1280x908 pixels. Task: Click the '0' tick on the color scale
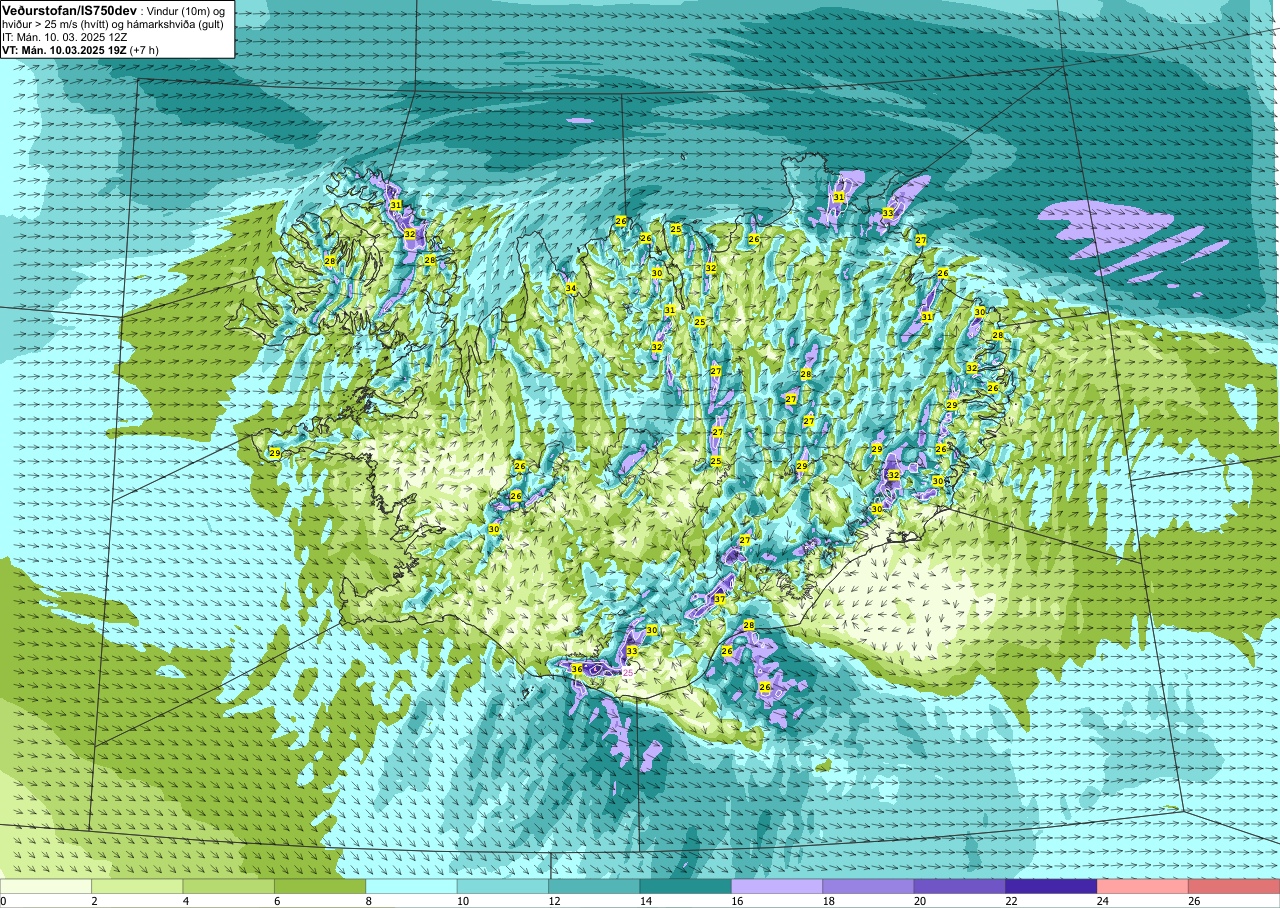pos(4,901)
